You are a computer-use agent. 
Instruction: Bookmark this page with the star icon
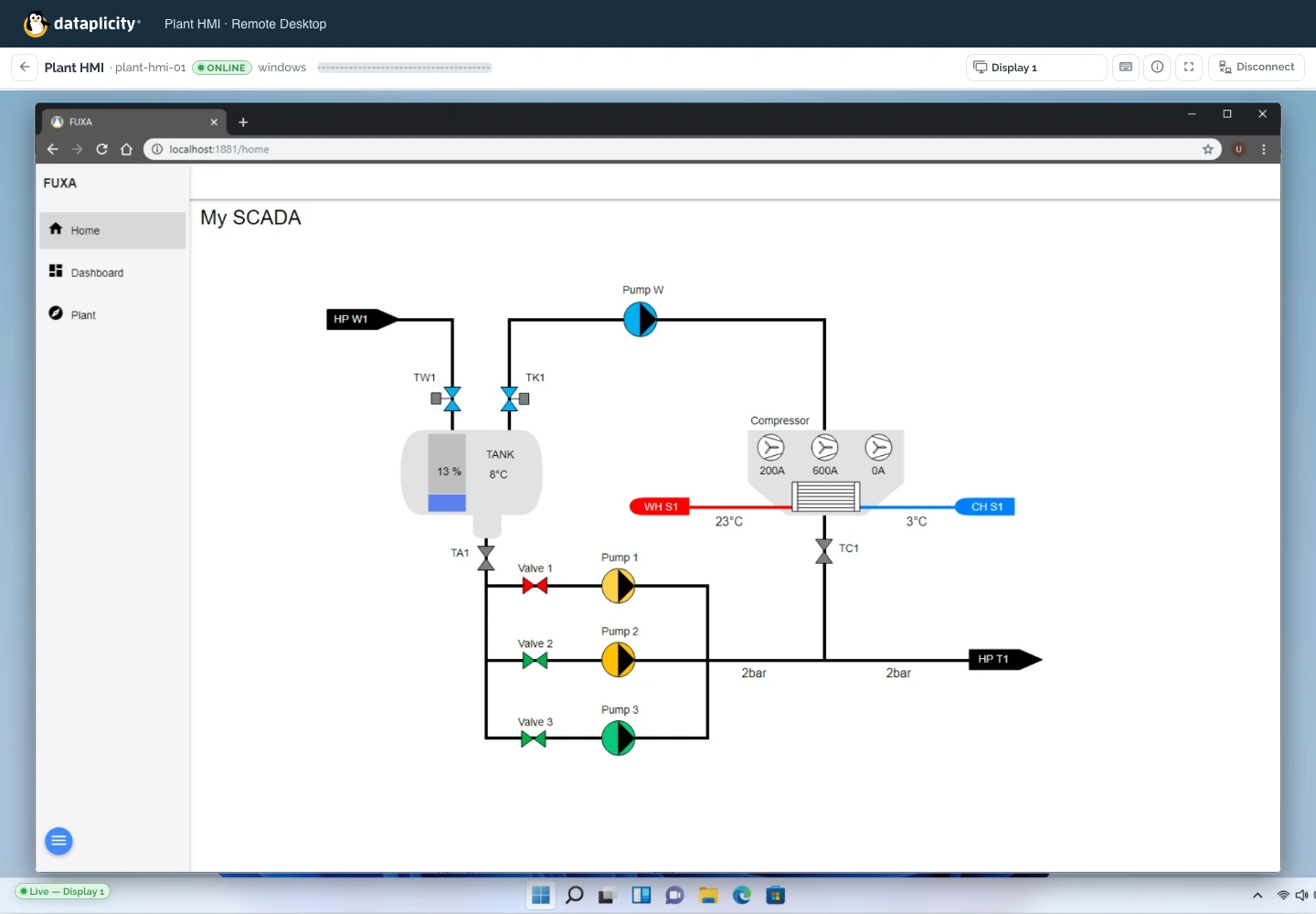coord(1208,149)
